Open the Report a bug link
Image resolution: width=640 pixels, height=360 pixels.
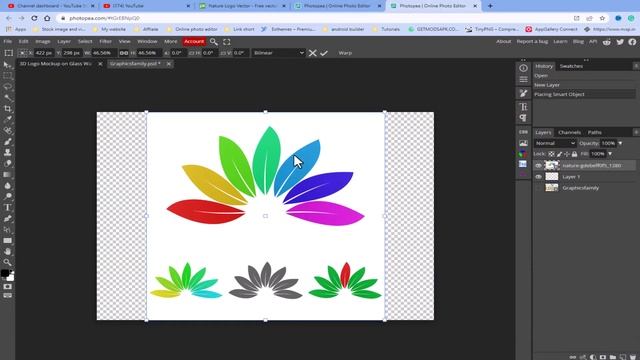click(x=532, y=42)
